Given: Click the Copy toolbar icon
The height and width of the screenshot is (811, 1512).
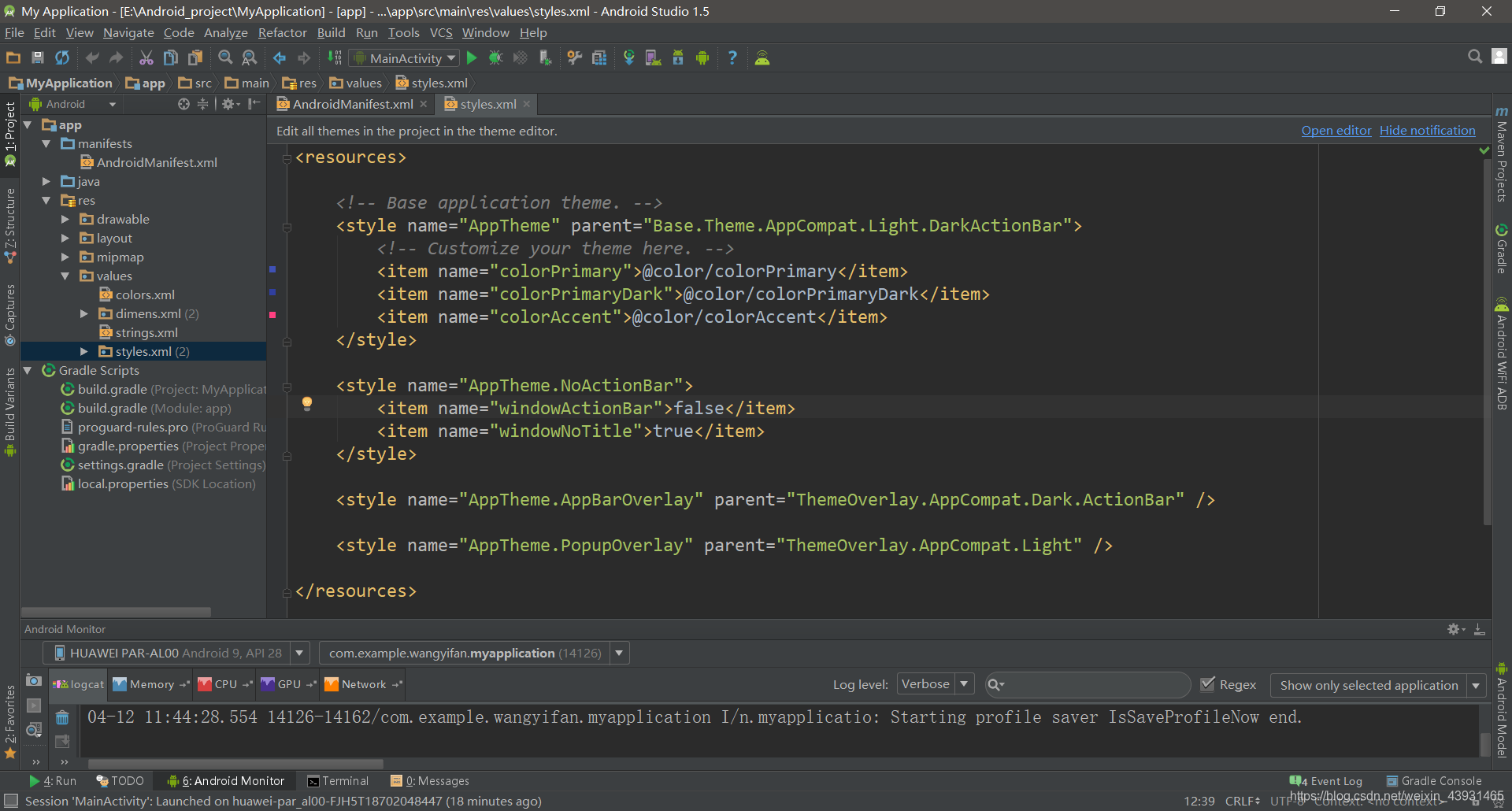Looking at the screenshot, I should click(x=171, y=57).
